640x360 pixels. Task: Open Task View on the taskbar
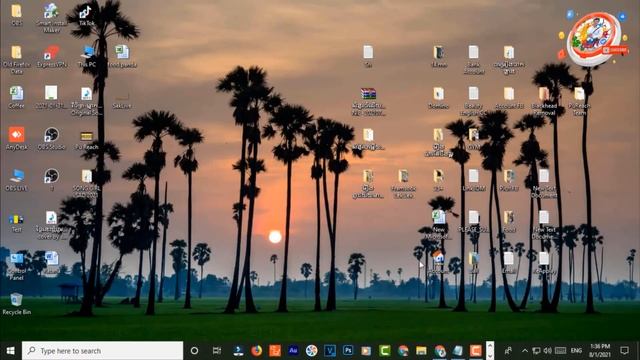click(217, 351)
